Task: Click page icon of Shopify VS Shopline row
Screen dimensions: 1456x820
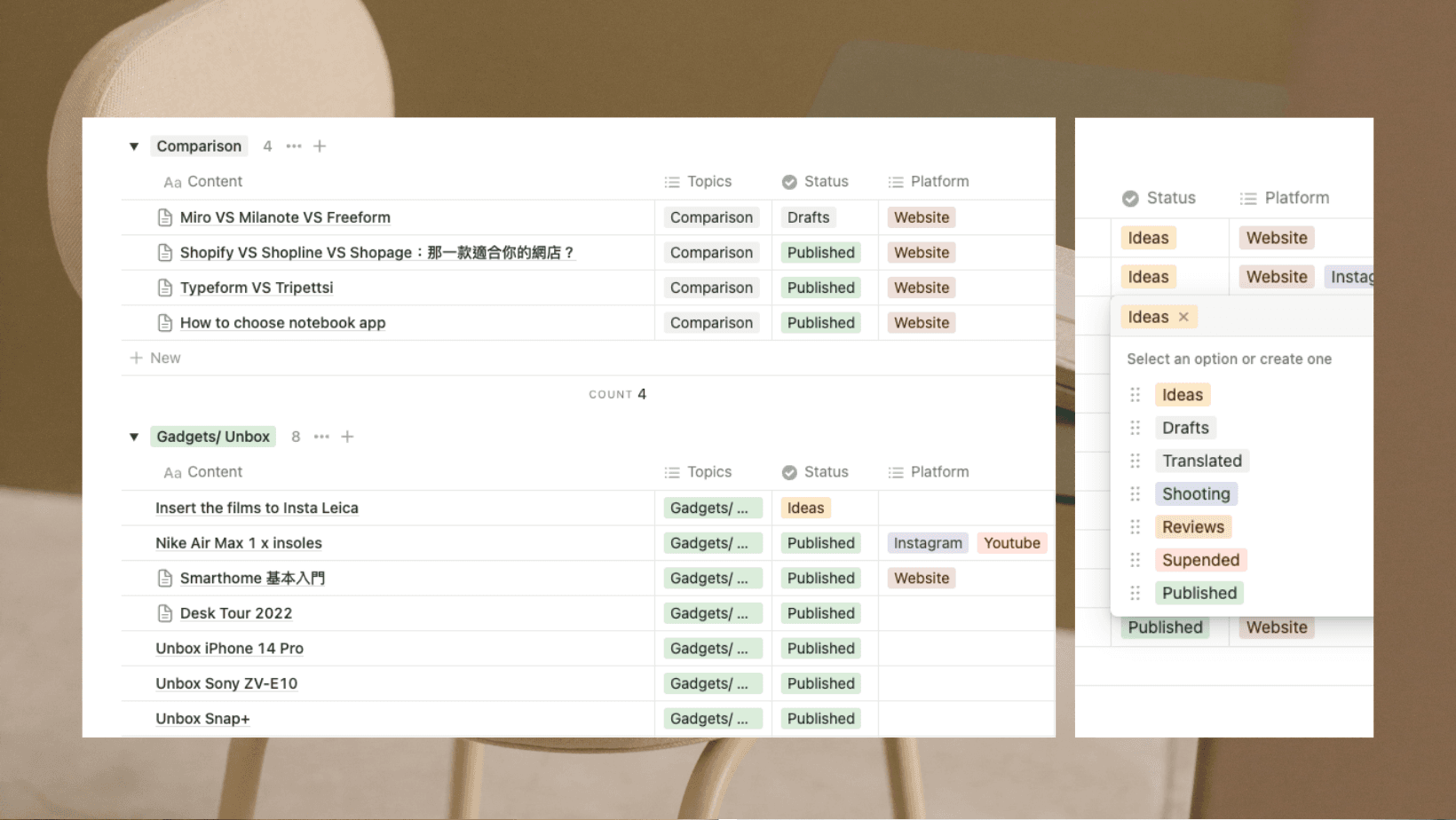Action: point(164,253)
